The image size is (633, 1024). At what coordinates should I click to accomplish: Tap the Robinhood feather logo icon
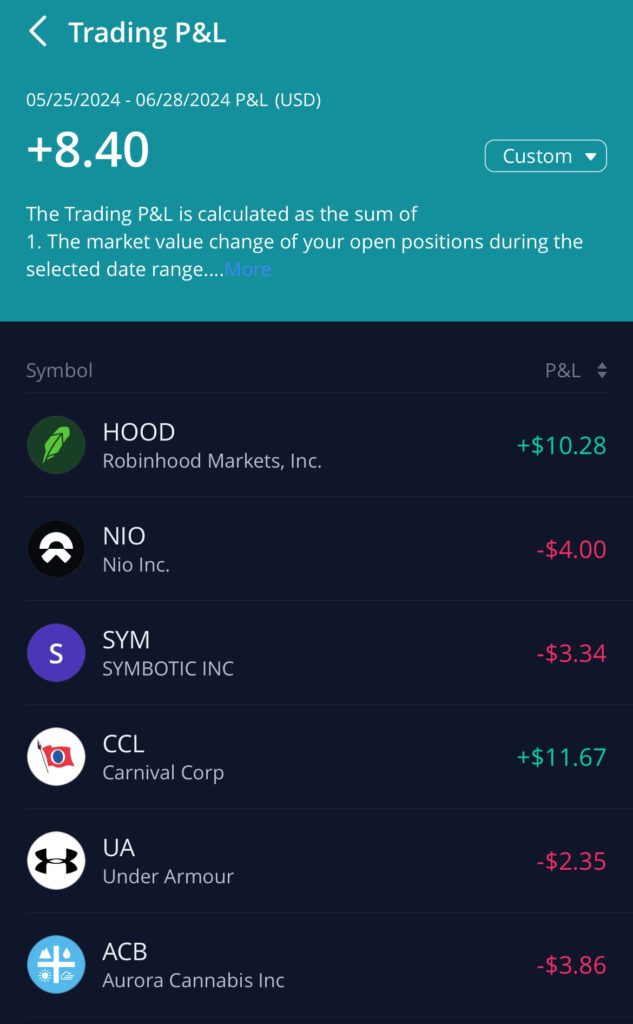pos(56,445)
